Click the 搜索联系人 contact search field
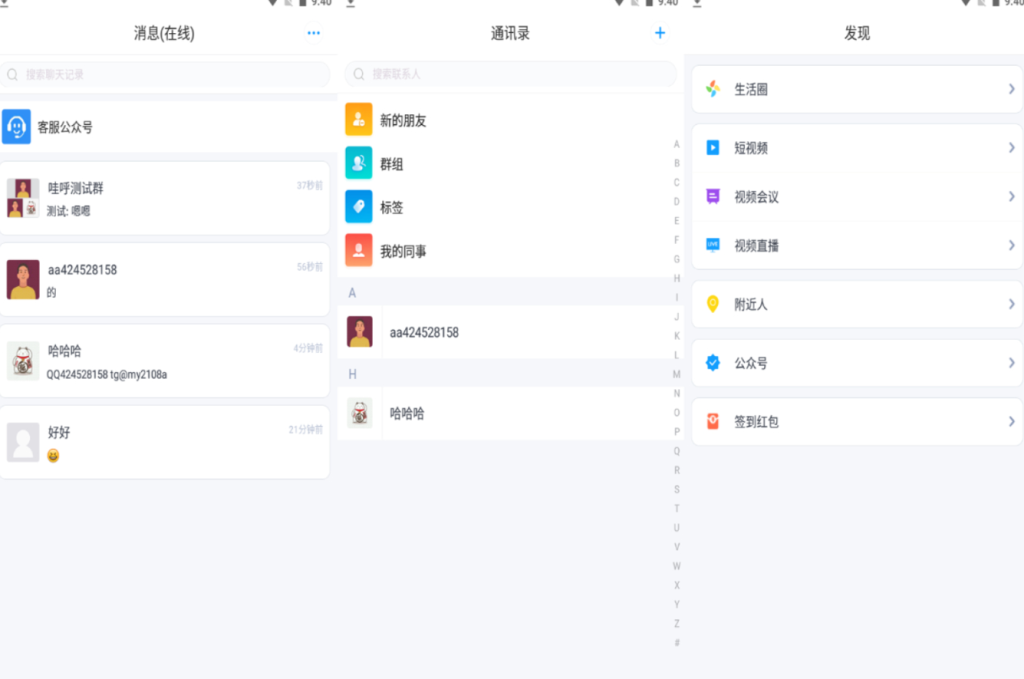Viewport: 1024px width, 679px height. pyautogui.click(x=510, y=73)
